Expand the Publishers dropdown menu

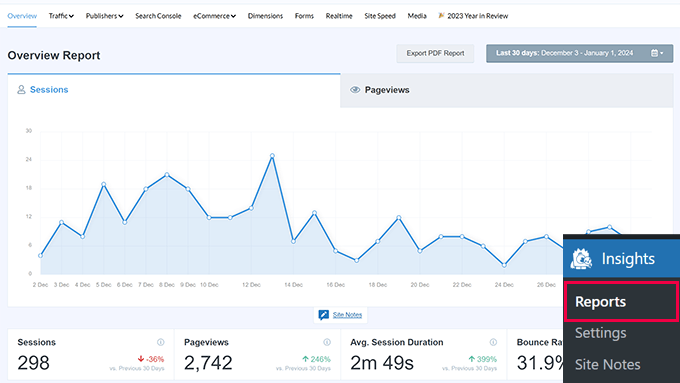click(x=105, y=16)
